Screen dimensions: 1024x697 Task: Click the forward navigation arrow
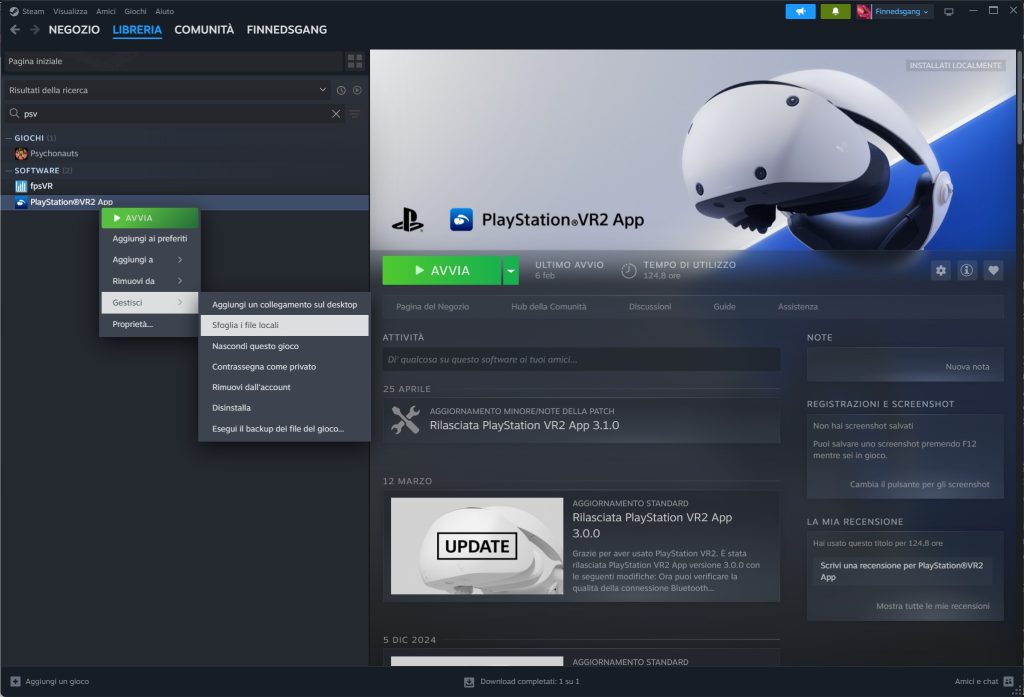pyautogui.click(x=35, y=29)
